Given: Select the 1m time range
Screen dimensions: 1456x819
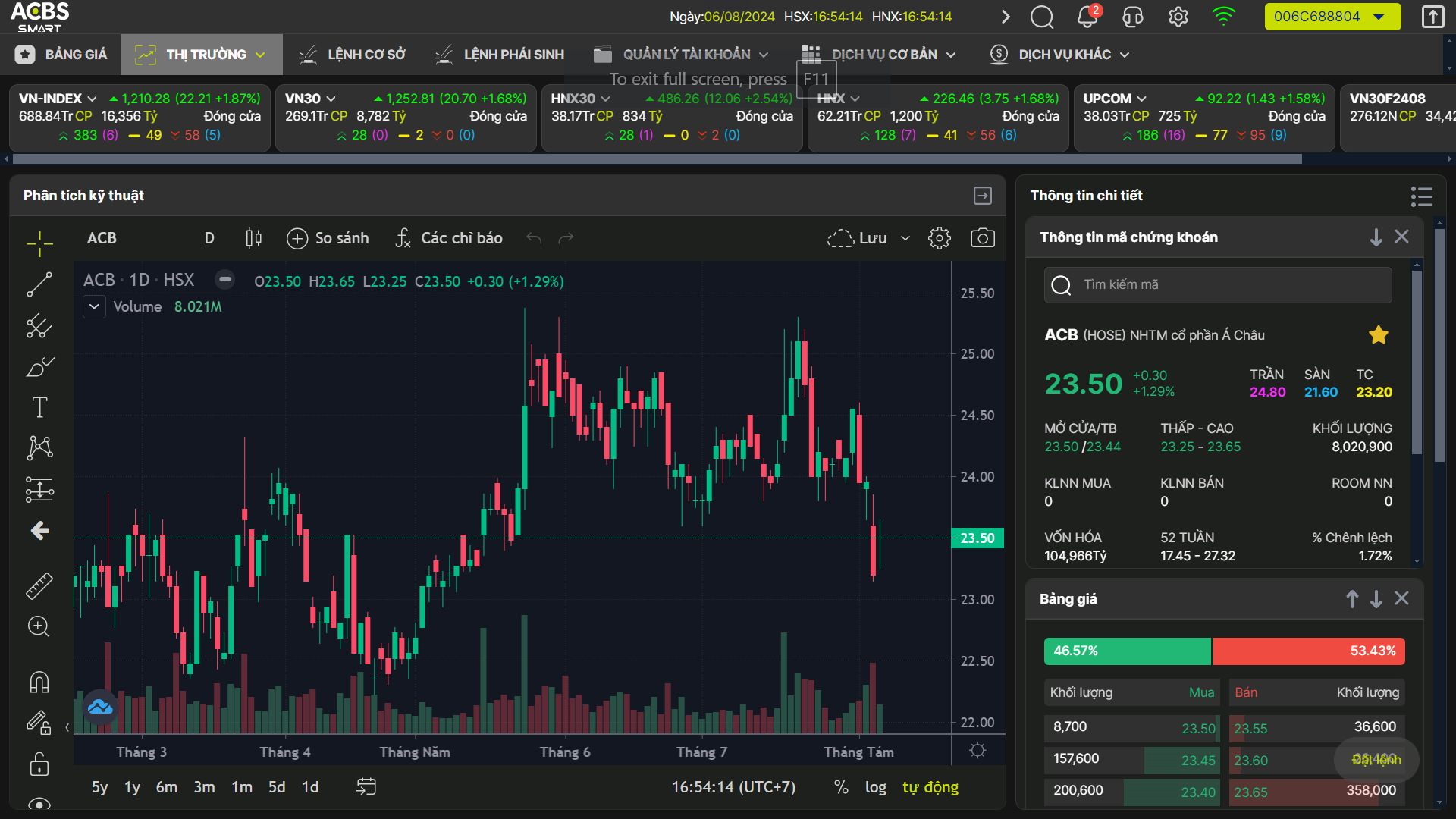Looking at the screenshot, I should point(242,787).
